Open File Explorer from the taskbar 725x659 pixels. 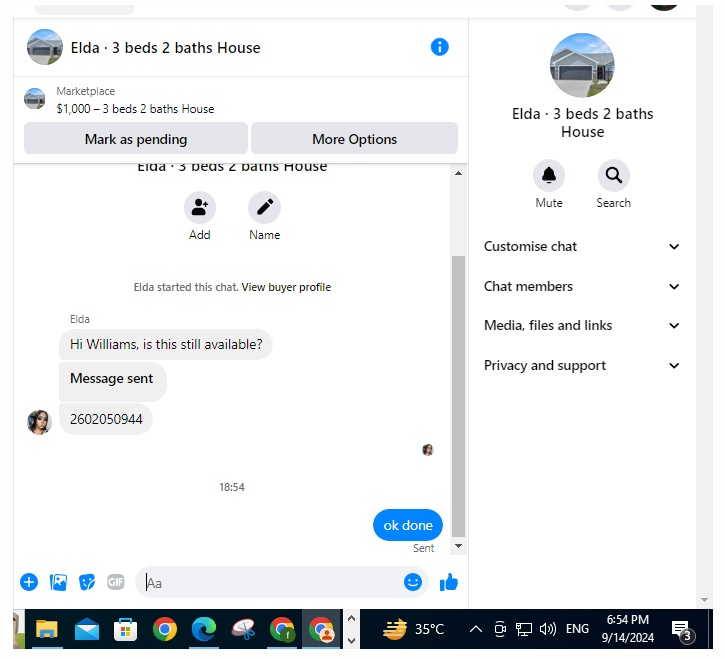[x=47, y=629]
